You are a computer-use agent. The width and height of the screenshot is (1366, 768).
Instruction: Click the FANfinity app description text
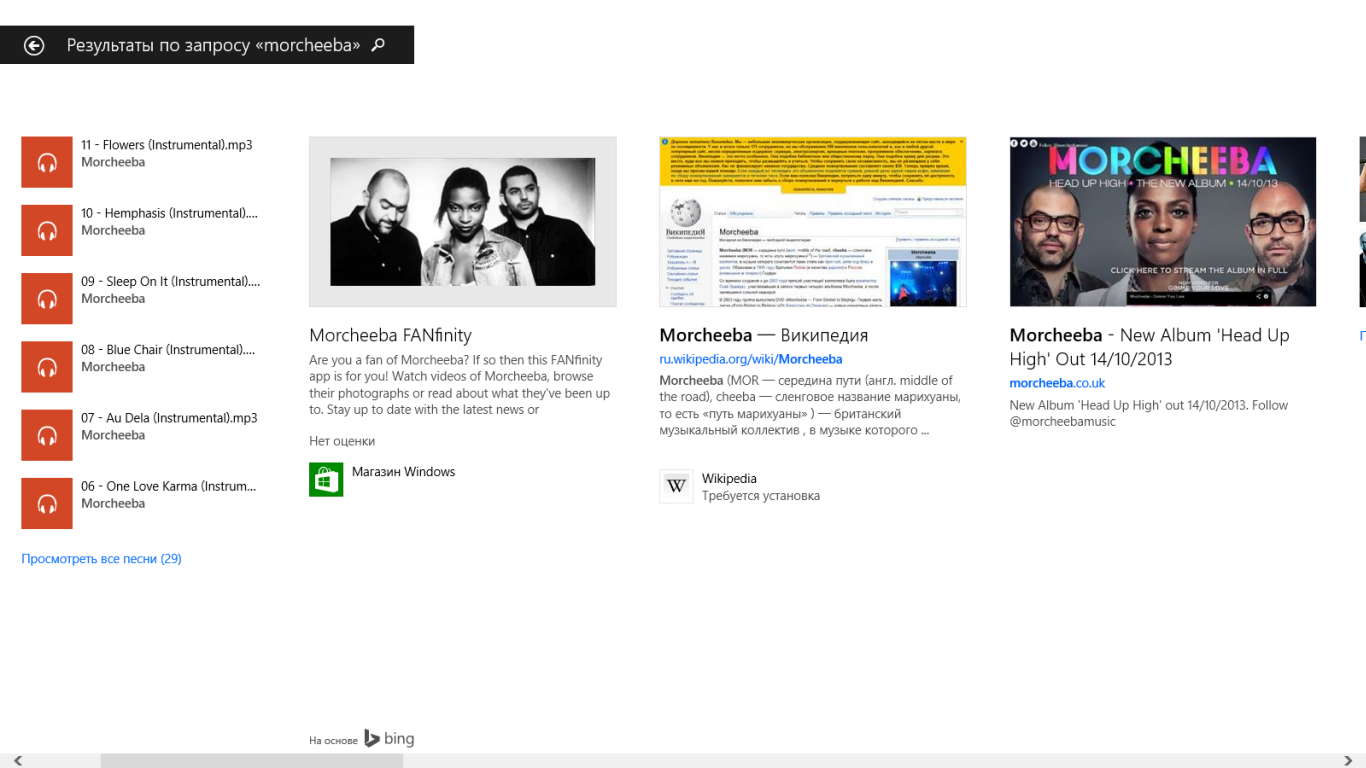pyautogui.click(x=460, y=385)
